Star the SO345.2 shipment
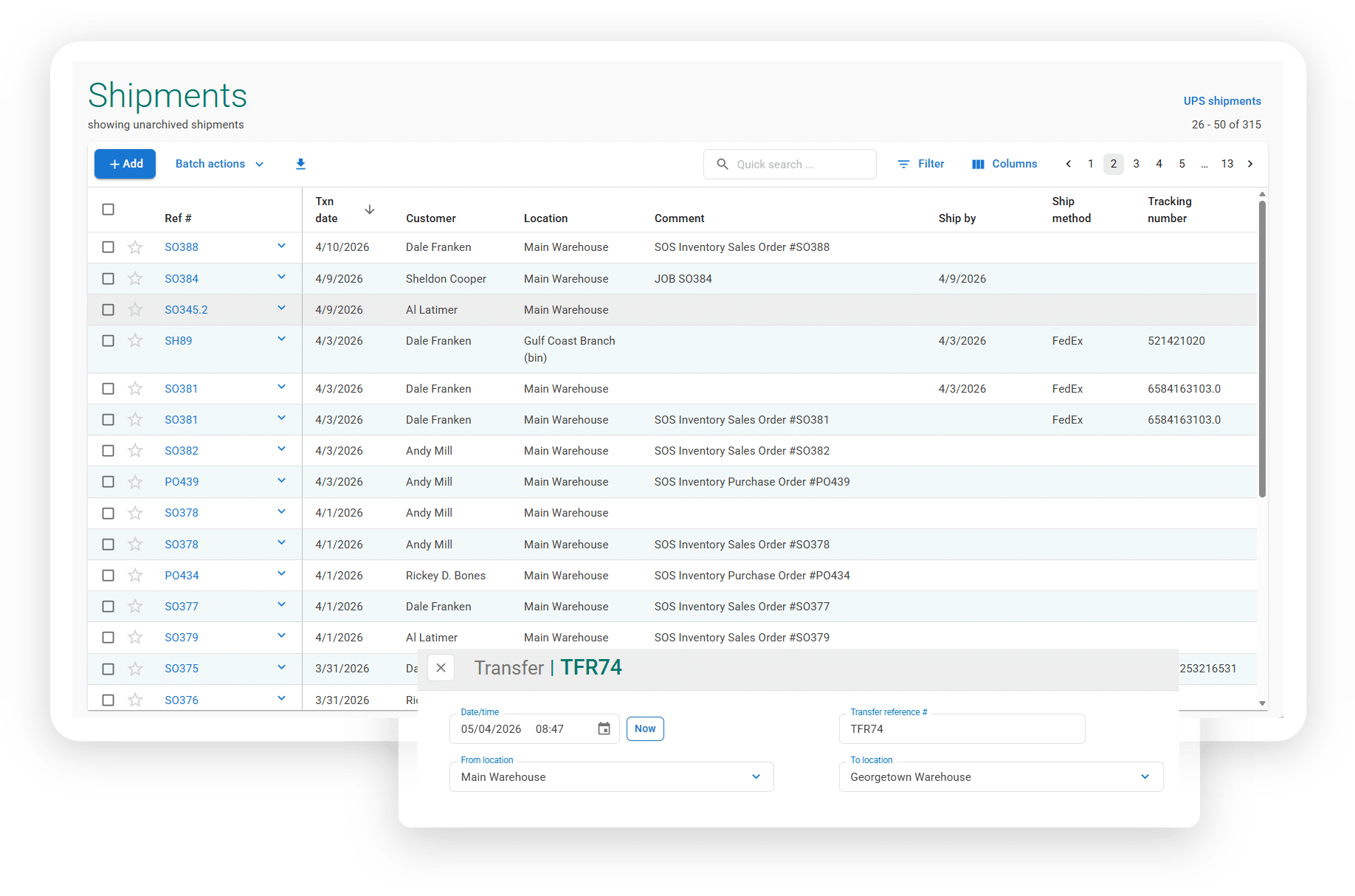This screenshot has width=1355, height=896. coord(135,310)
